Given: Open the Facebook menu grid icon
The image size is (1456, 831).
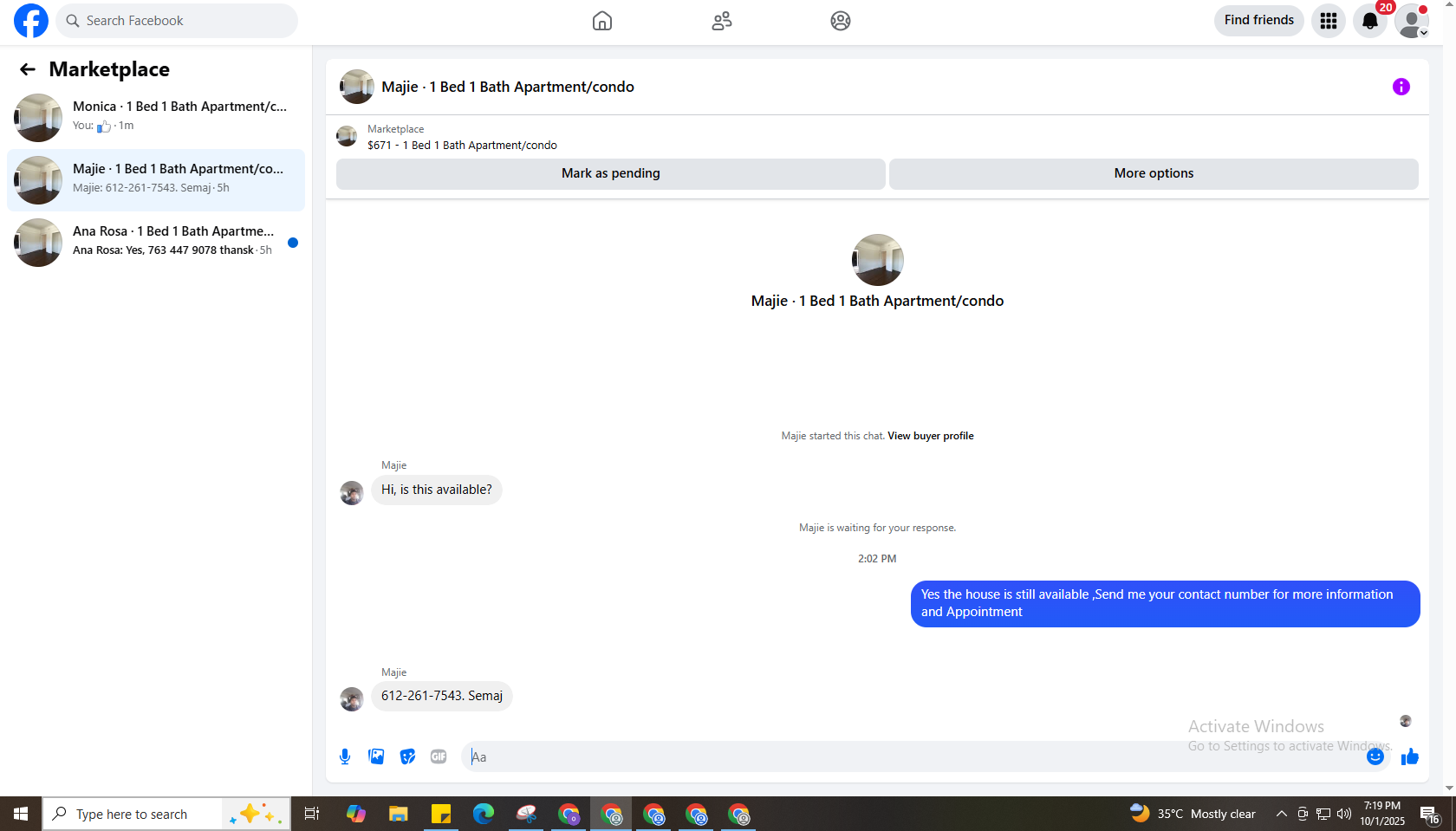Looking at the screenshot, I should point(1329,21).
